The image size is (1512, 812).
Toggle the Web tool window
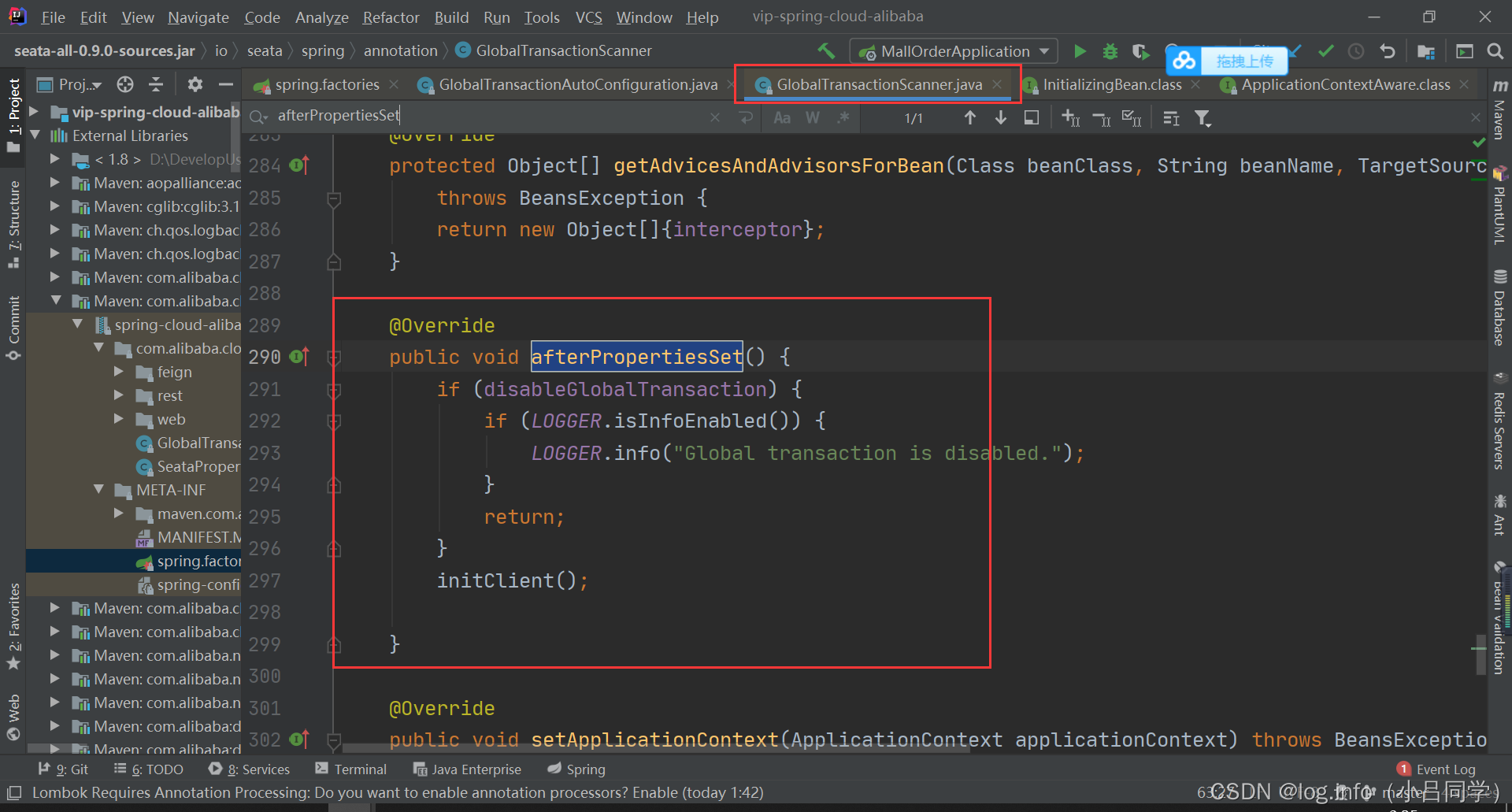point(13,717)
